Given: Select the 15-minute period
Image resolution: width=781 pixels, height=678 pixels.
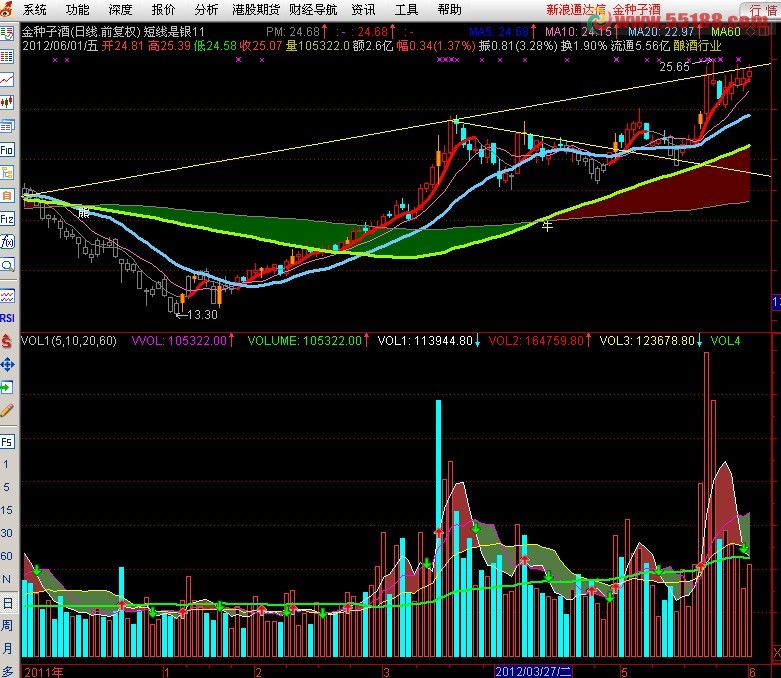Looking at the screenshot, I should click(x=6, y=510).
